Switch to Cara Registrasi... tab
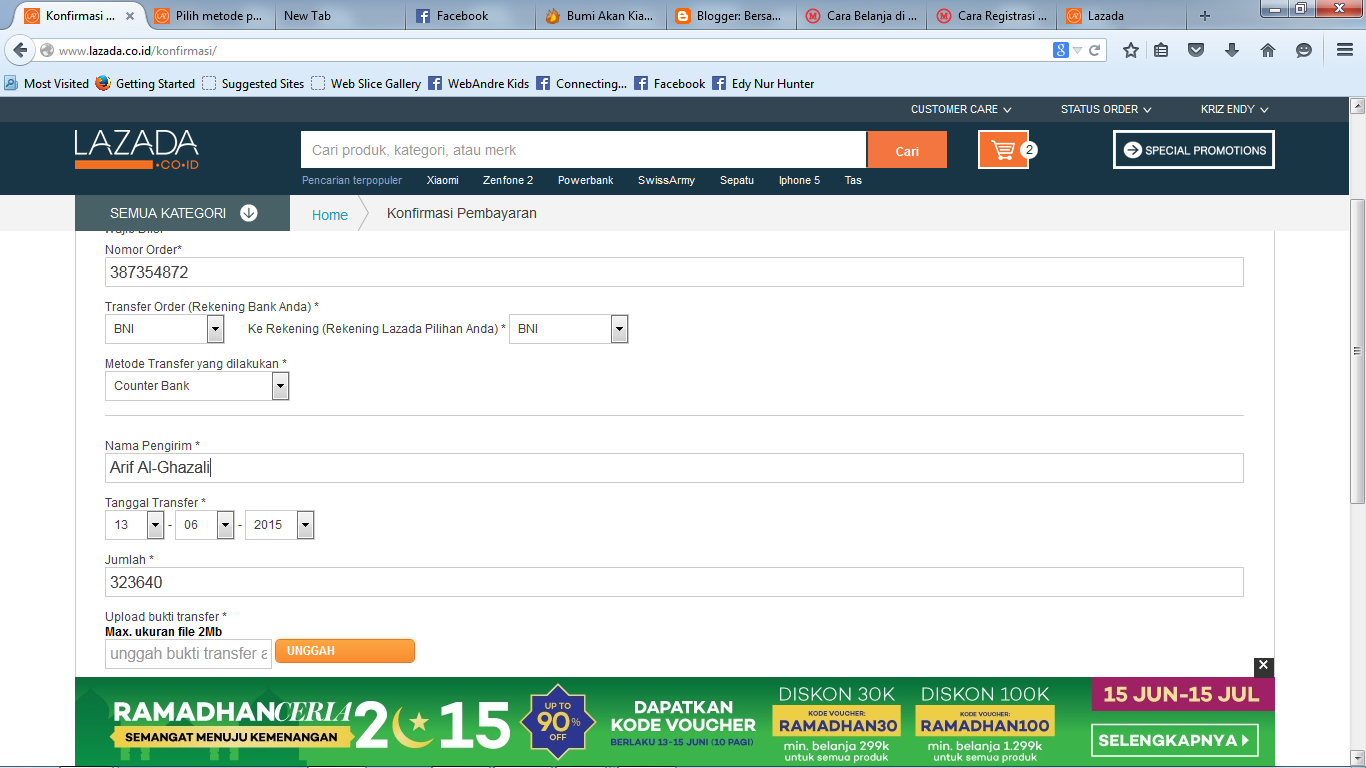Screen dimensions: 1366x768 pos(990,16)
